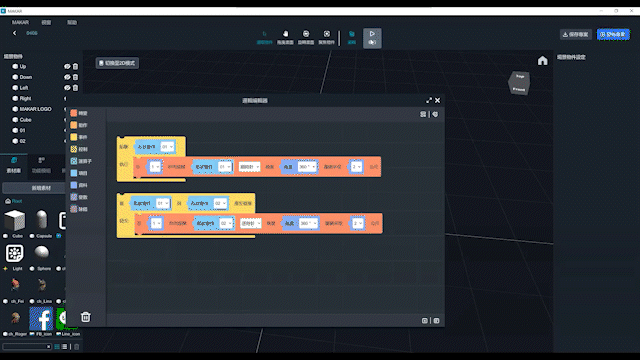Click the add new asset button
The width and height of the screenshot is (640, 360).
point(34,188)
